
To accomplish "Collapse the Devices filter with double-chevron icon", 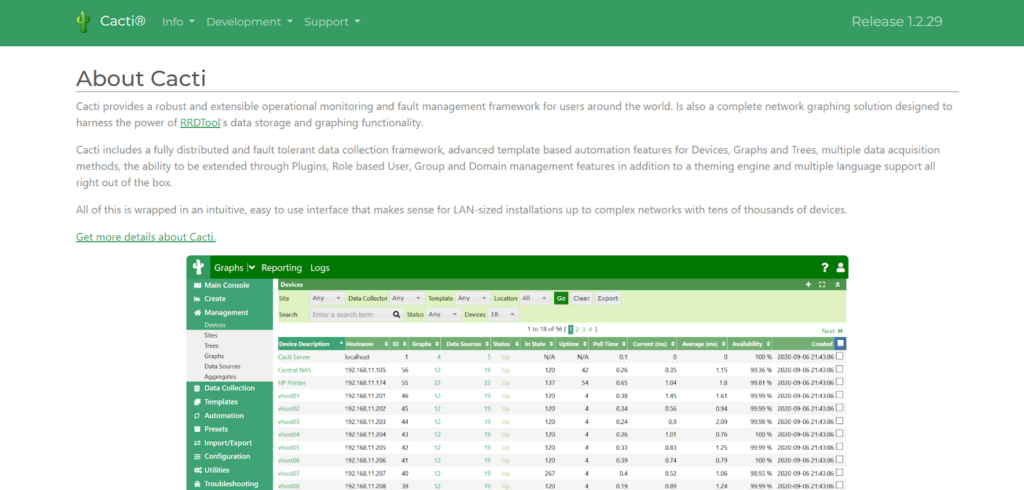I will click(x=837, y=285).
